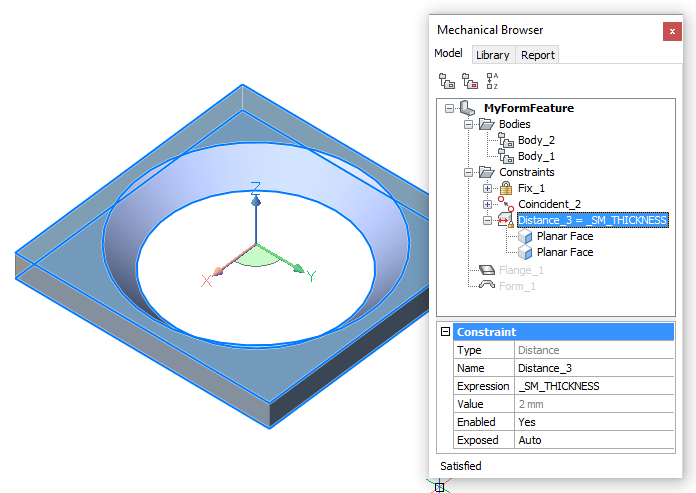Expand the Coincident_2 constraint node

[x=487, y=204]
